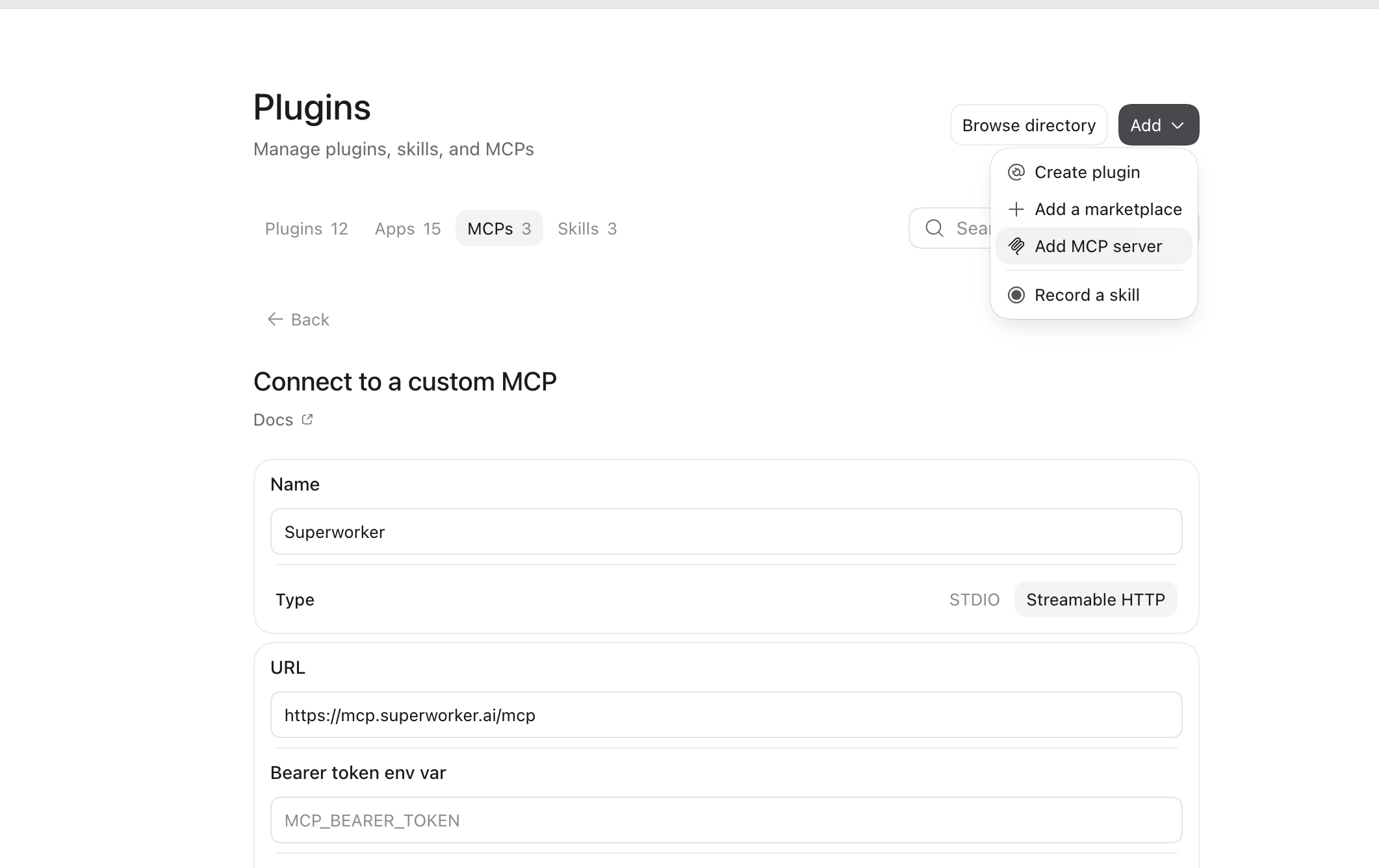Choose Record a skill menu entry

(x=1094, y=295)
